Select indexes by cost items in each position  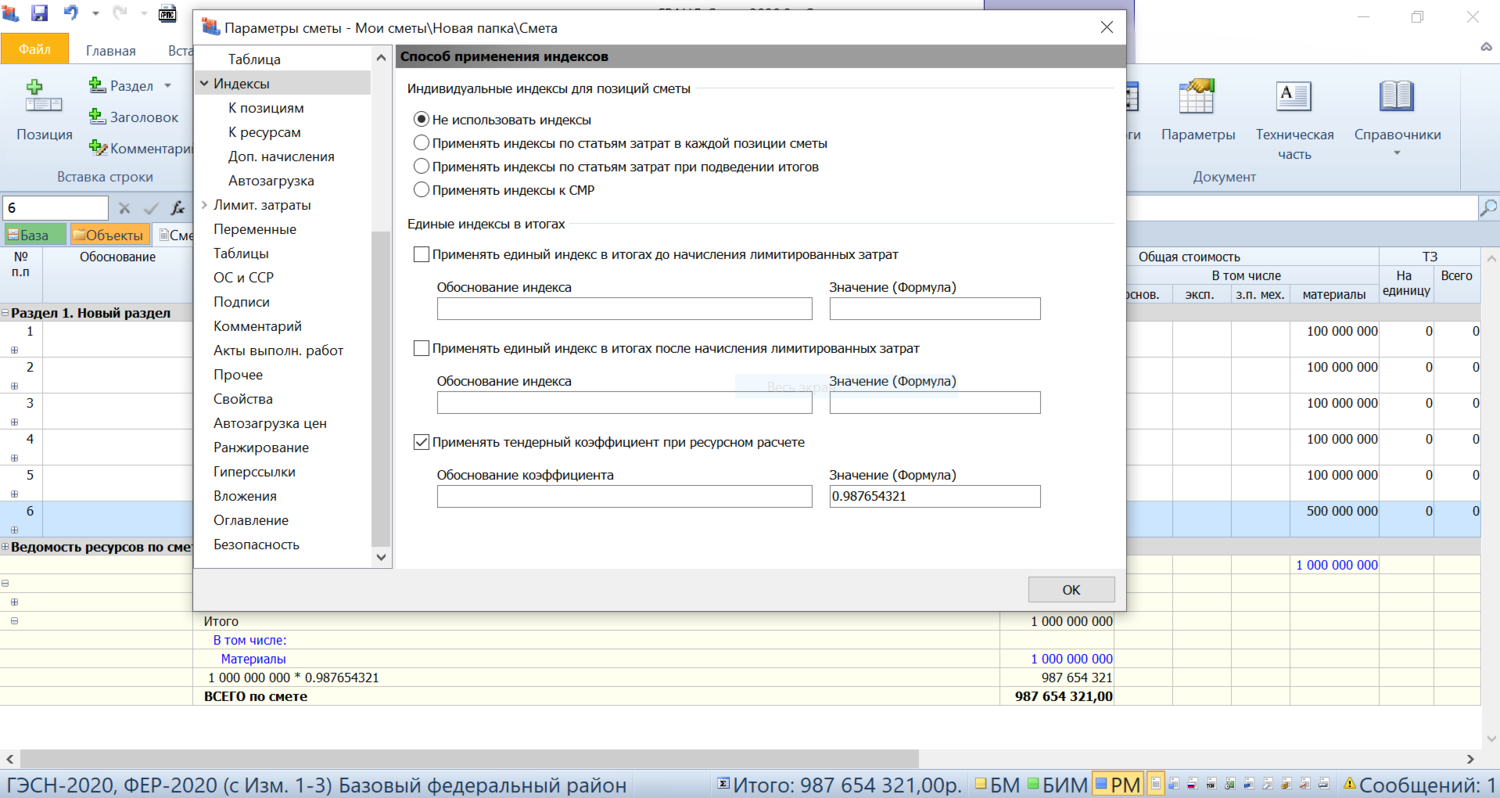[x=421, y=143]
